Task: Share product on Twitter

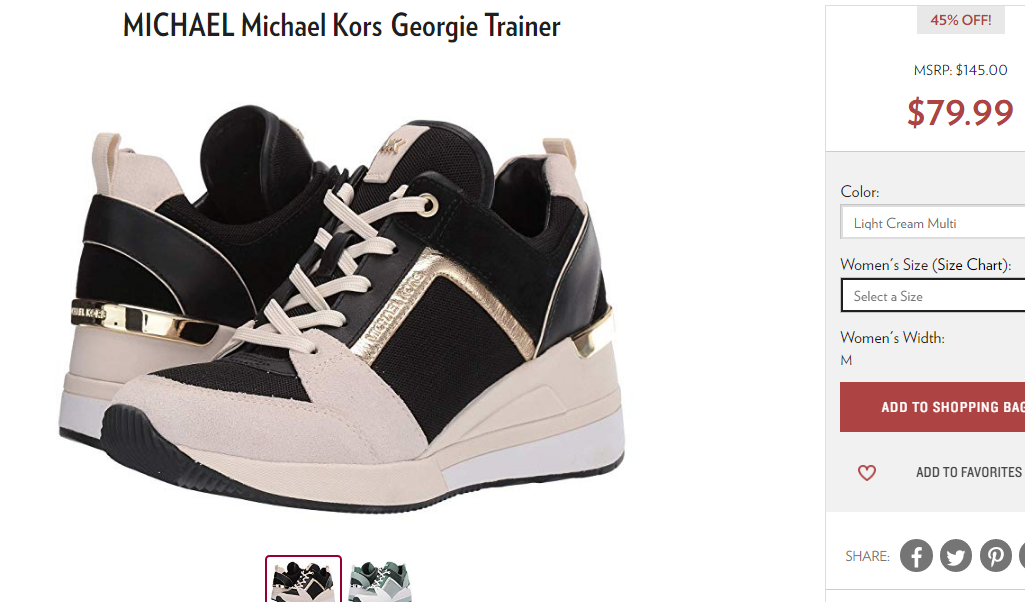Action: click(x=956, y=556)
